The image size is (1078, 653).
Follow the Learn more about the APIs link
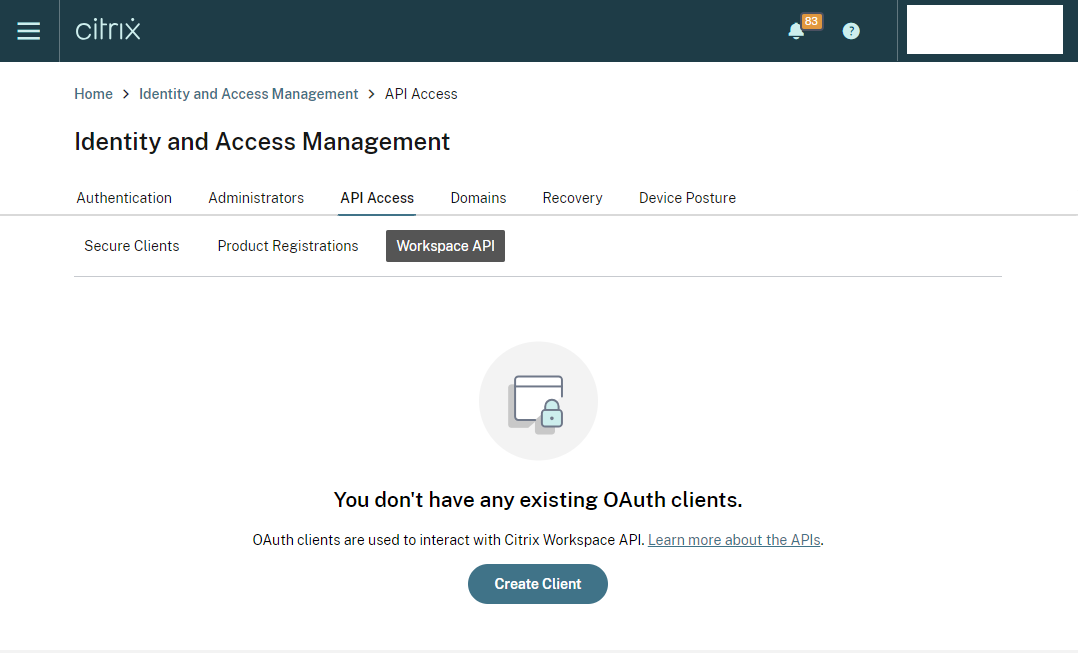pos(734,540)
